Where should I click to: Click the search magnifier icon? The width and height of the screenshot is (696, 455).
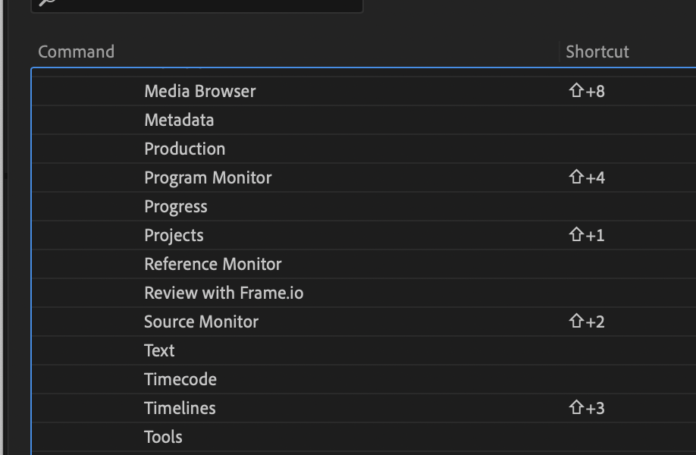point(47,2)
